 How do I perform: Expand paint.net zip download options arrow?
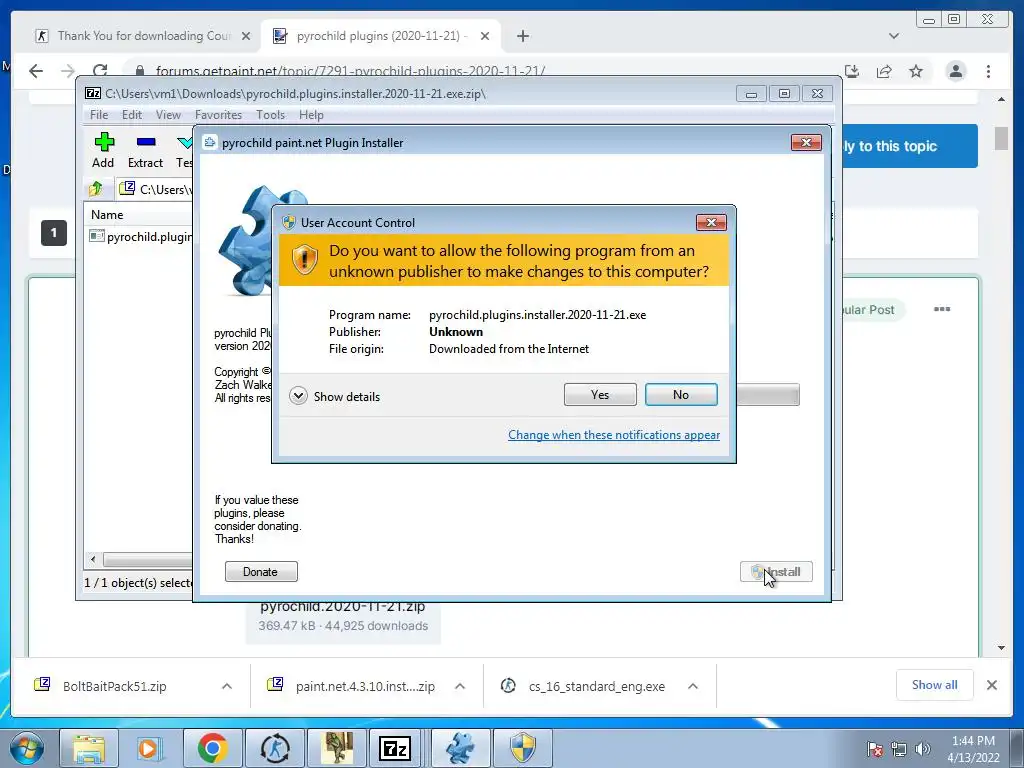tap(460, 686)
